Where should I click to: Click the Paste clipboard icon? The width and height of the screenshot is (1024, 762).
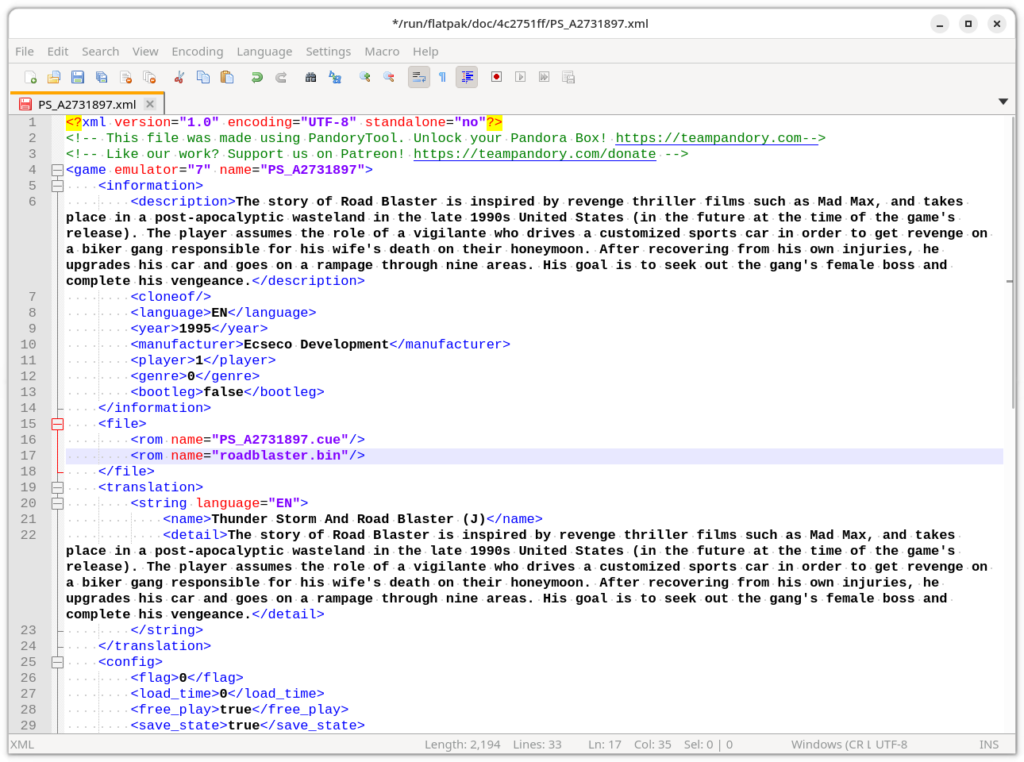pos(227,77)
